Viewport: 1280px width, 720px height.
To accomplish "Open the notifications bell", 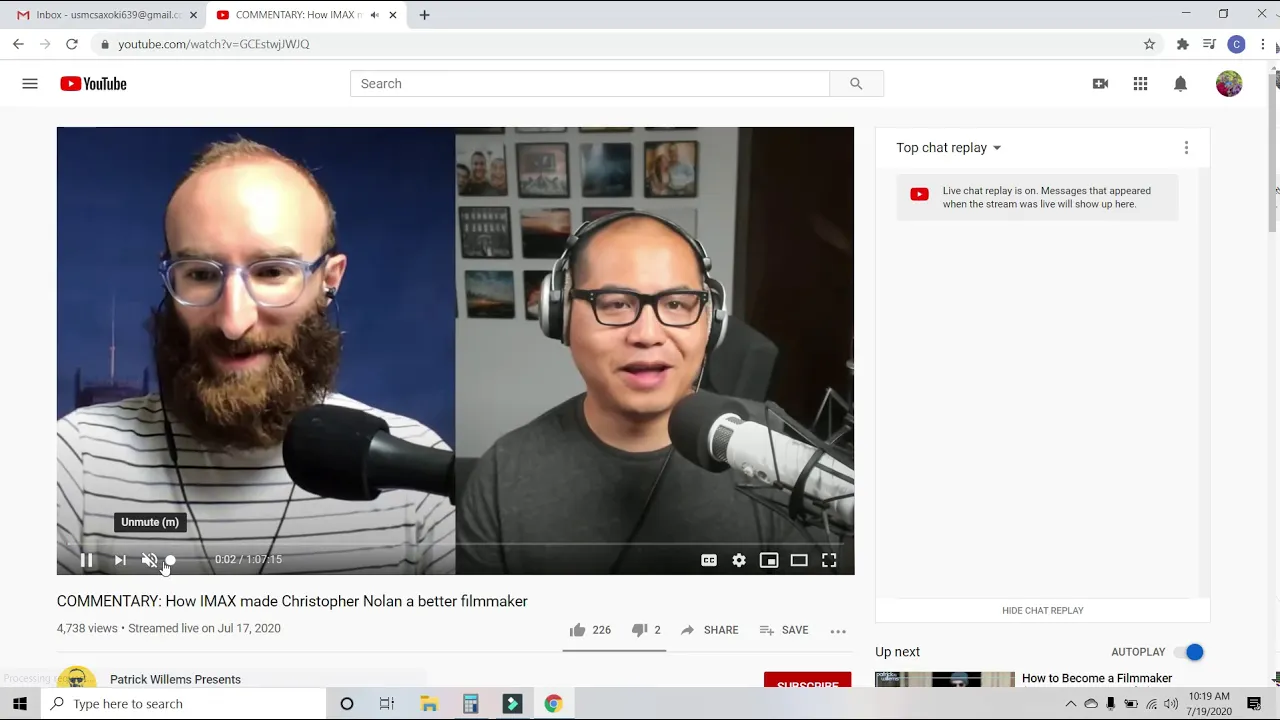I will click(1180, 84).
